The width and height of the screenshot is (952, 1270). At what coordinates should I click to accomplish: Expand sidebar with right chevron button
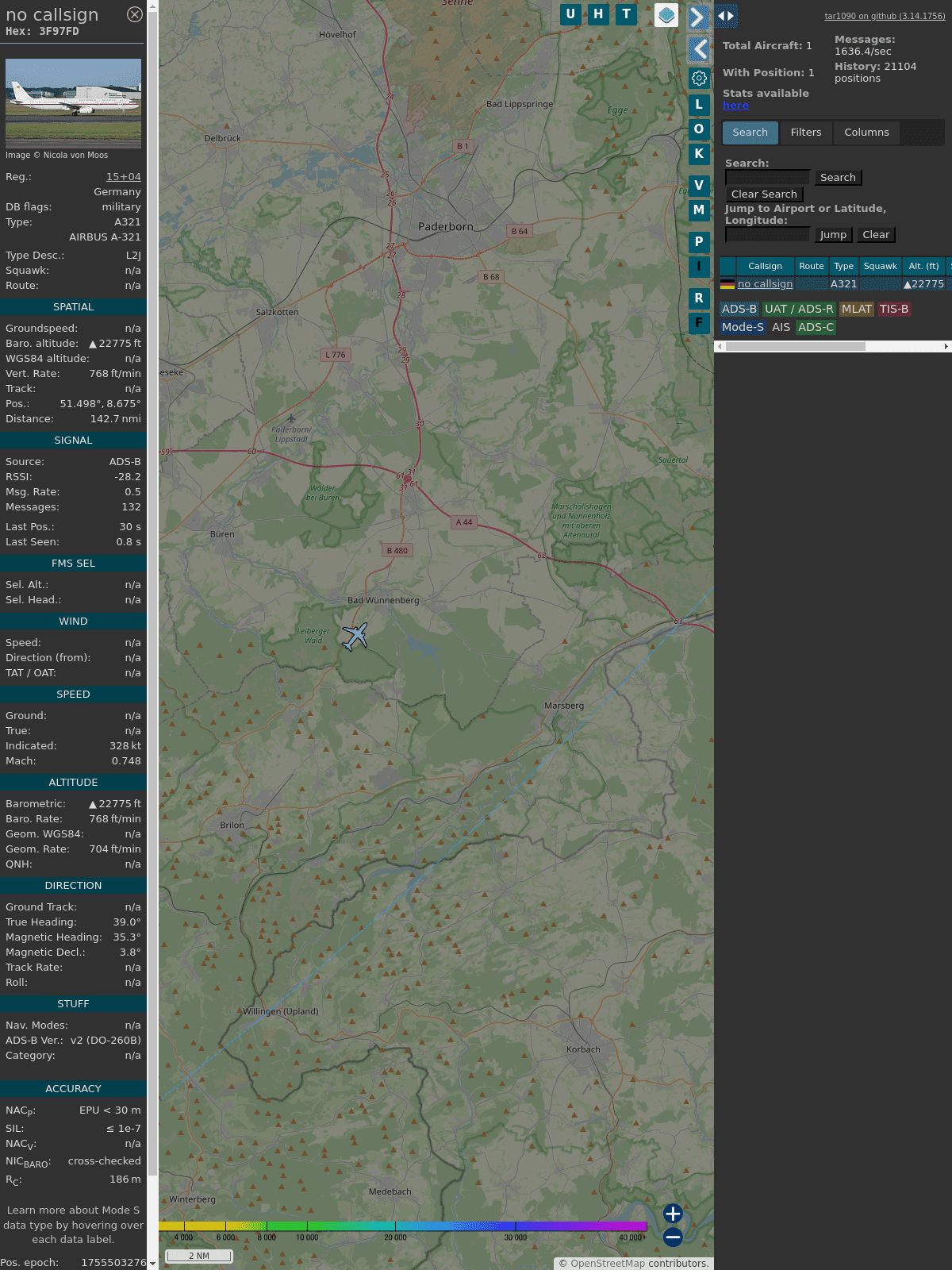click(699, 17)
